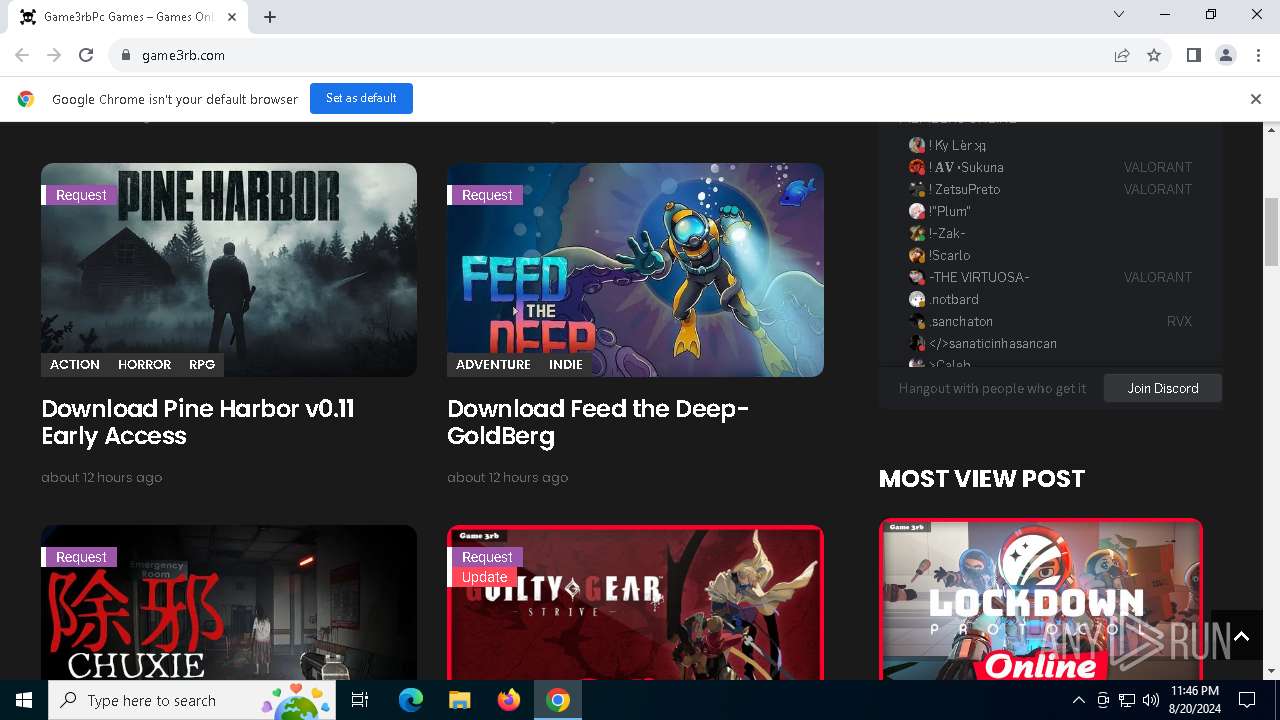Image resolution: width=1280 pixels, height=720 pixels.
Task: Click the browser back arrow
Action: (22, 55)
